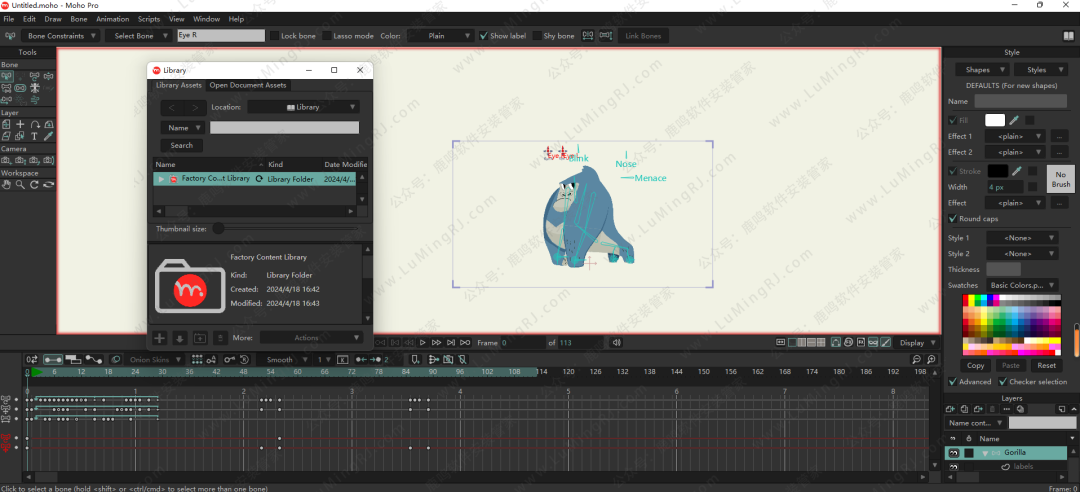Toggle the Round caps checkbox
This screenshot has height=492, width=1080.
952,219
